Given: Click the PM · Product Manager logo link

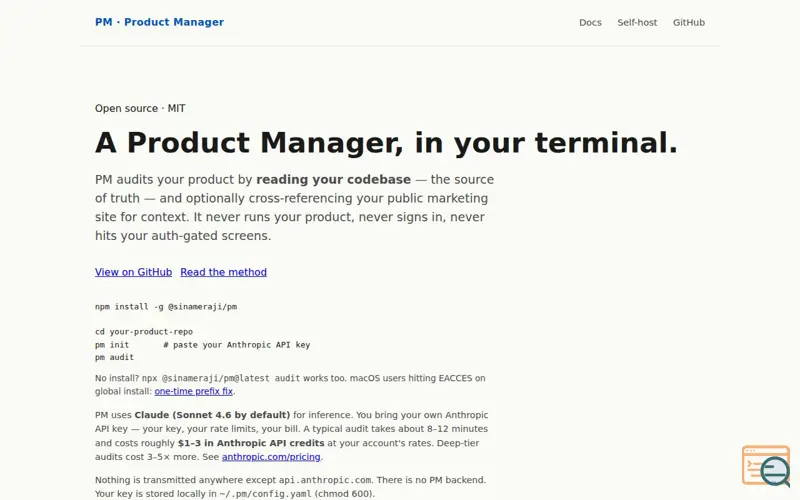Looking at the screenshot, I should (x=159, y=22).
